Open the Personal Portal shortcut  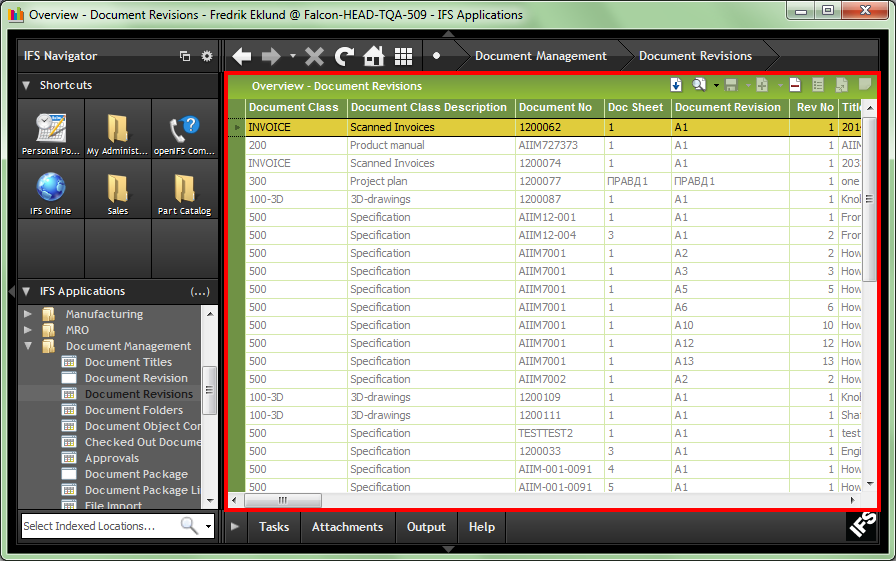(51, 128)
